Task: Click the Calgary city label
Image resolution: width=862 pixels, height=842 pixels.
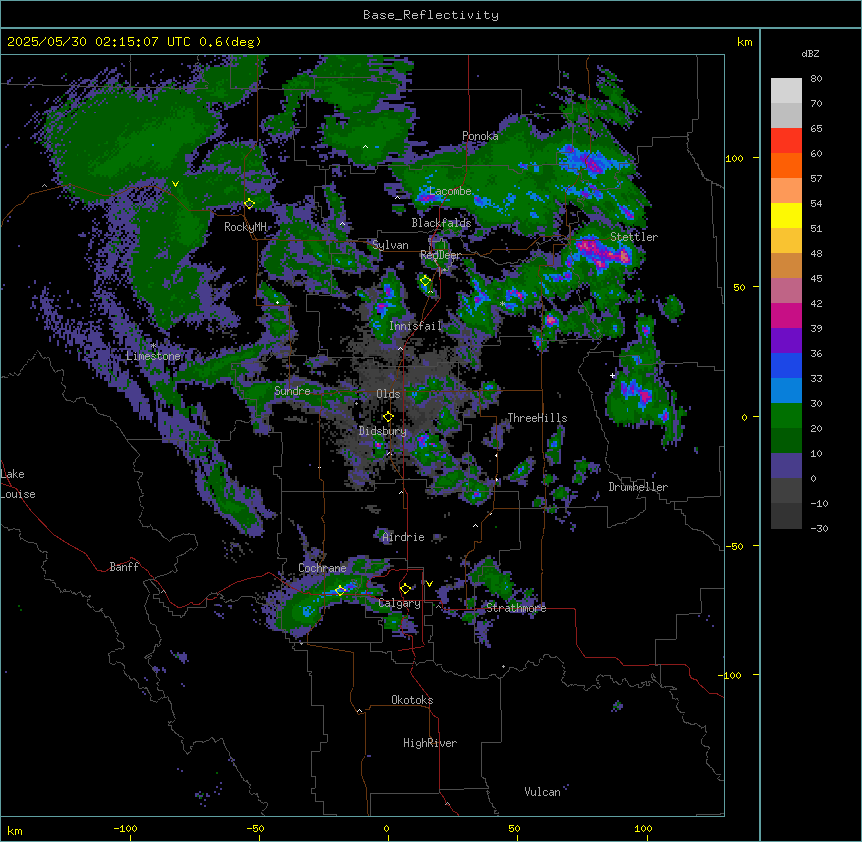Action: point(400,603)
